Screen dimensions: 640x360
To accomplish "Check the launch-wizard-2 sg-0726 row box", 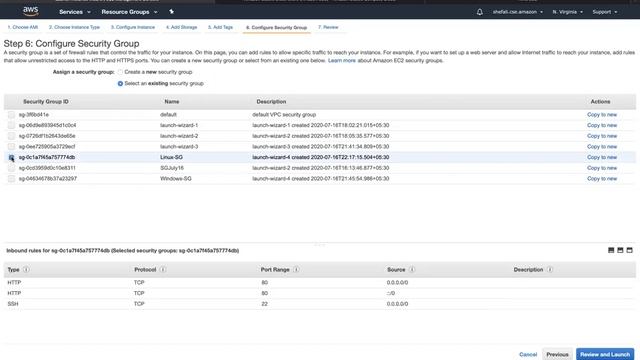I will (x=11, y=136).
